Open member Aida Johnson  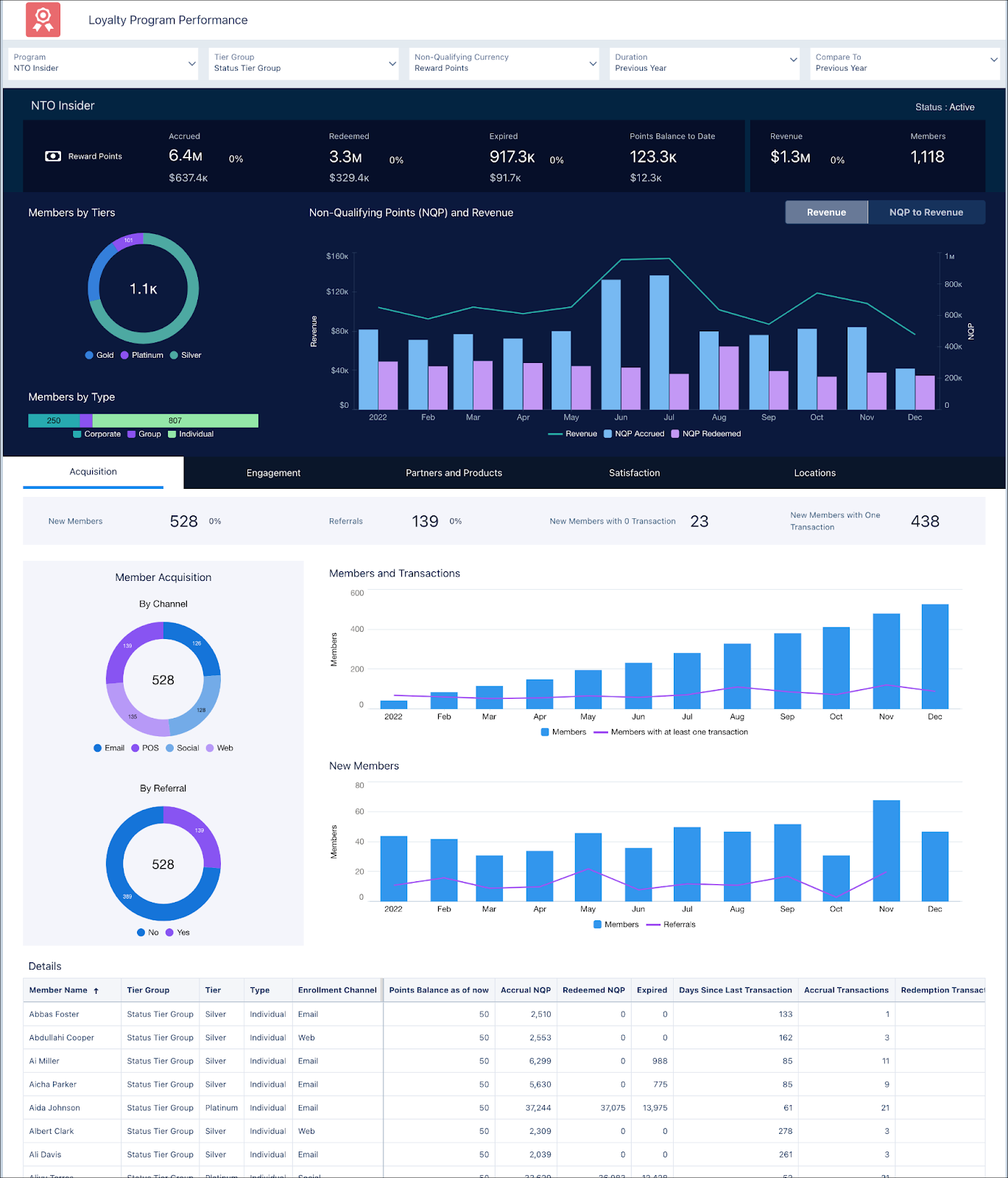[54, 1108]
